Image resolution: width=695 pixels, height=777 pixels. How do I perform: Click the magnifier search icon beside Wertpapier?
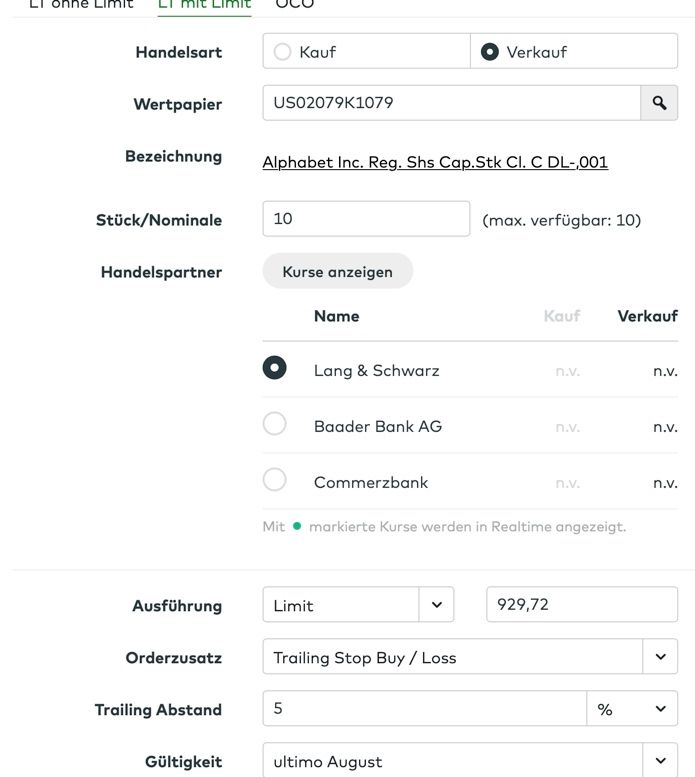pyautogui.click(x=659, y=103)
